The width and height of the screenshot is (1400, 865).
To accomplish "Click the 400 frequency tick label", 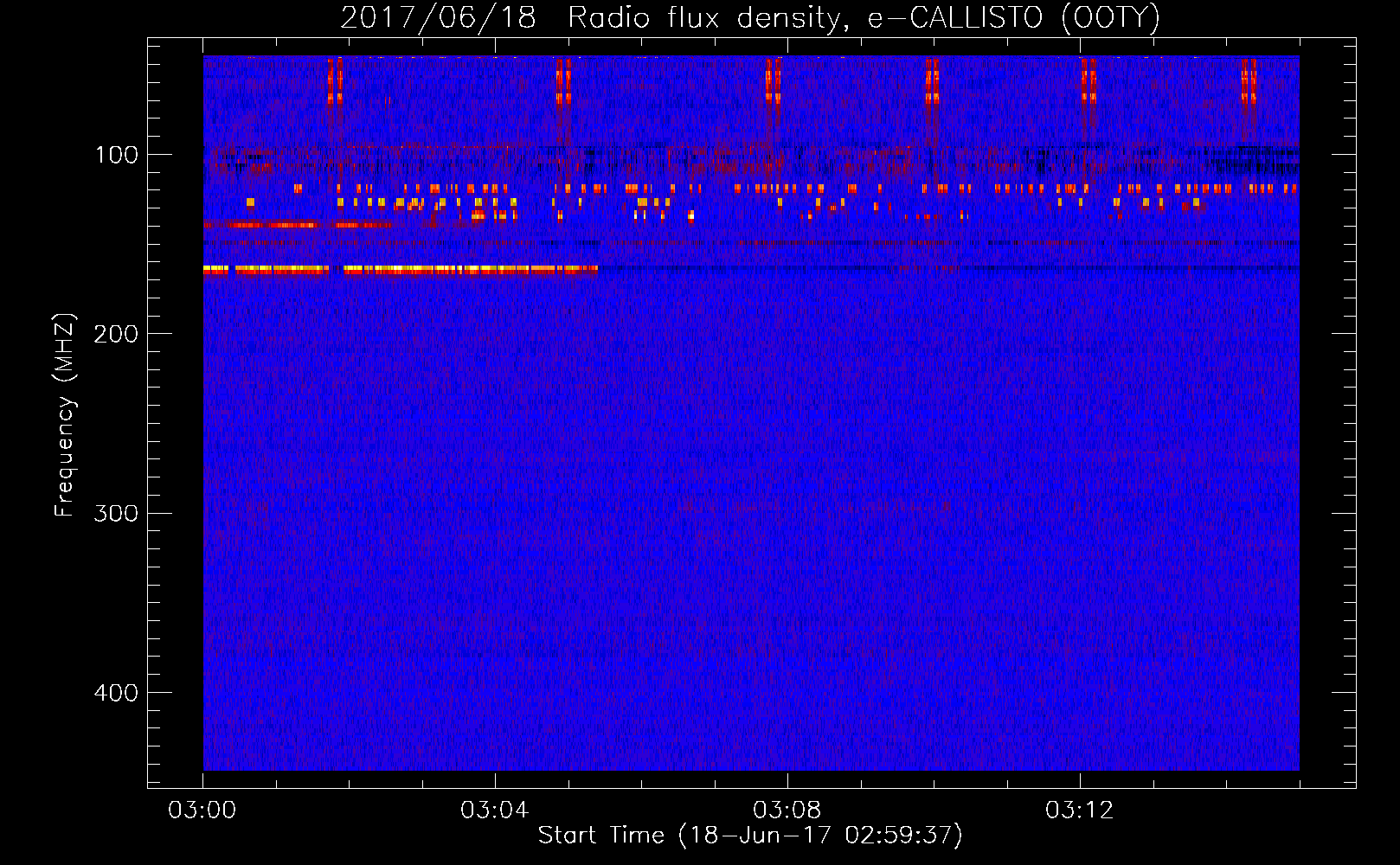I will [x=116, y=693].
